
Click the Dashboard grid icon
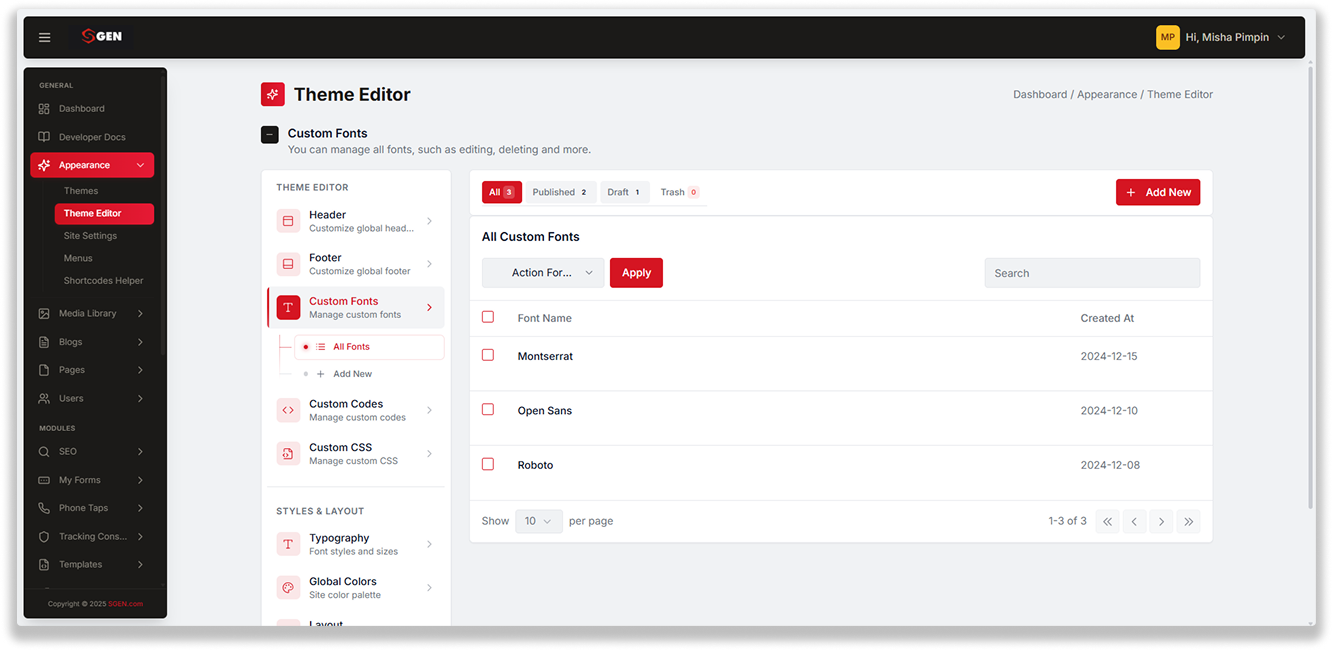tap(44, 109)
